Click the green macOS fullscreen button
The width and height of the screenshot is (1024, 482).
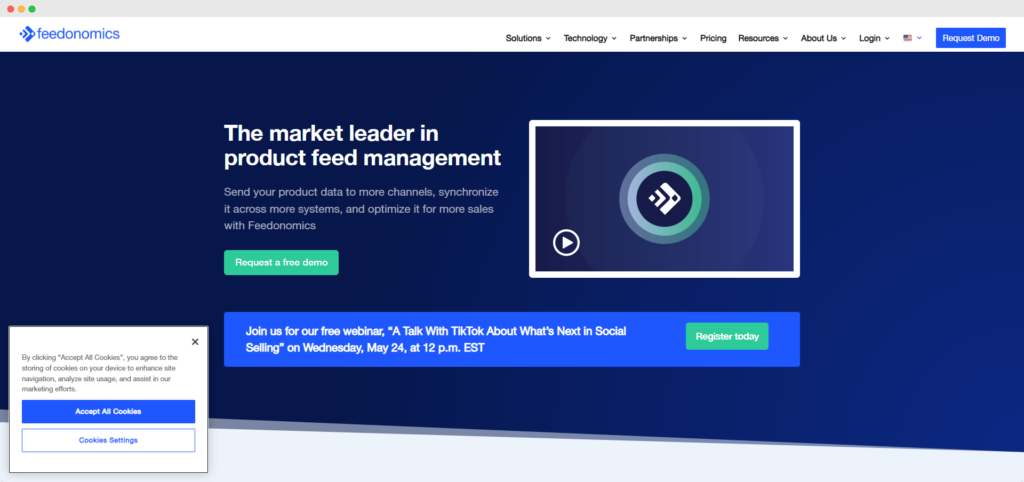pos(32,8)
